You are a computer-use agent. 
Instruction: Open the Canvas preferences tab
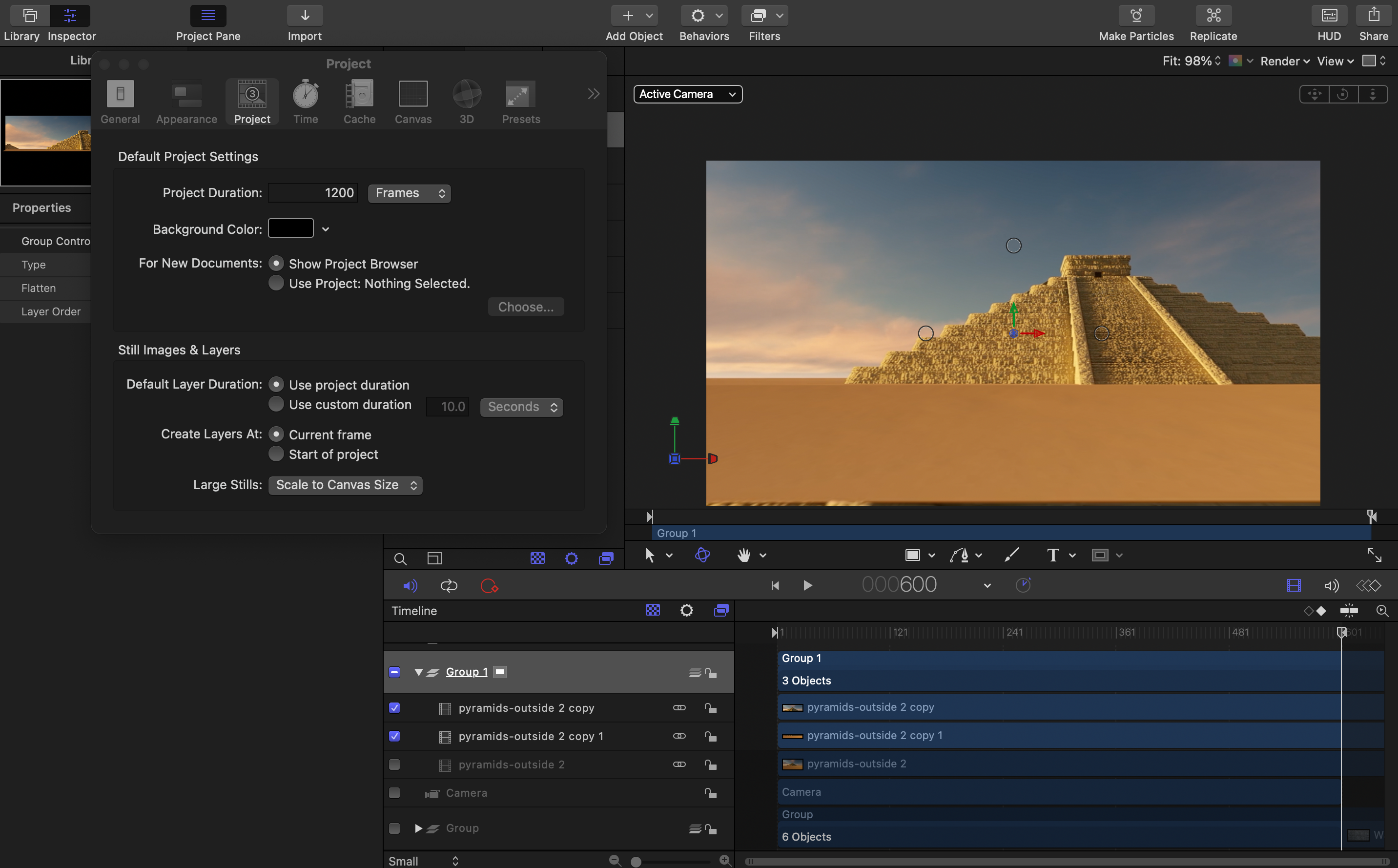tap(412, 102)
